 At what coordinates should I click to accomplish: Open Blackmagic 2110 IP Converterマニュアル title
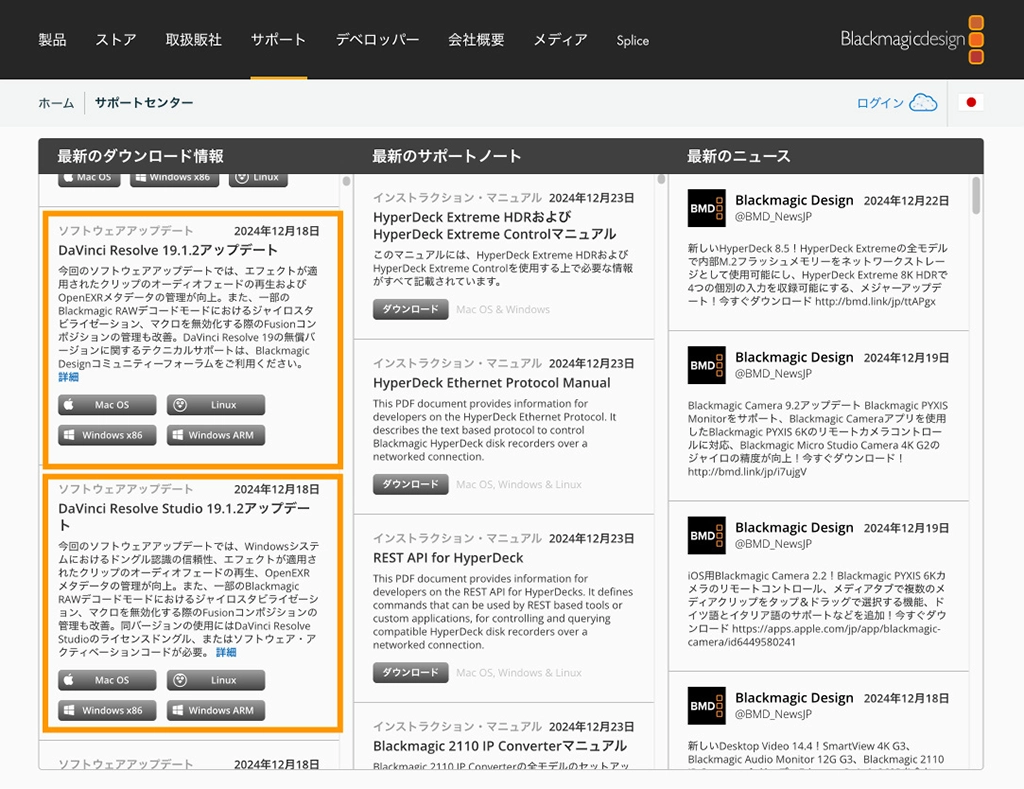pyautogui.click(x=500, y=746)
